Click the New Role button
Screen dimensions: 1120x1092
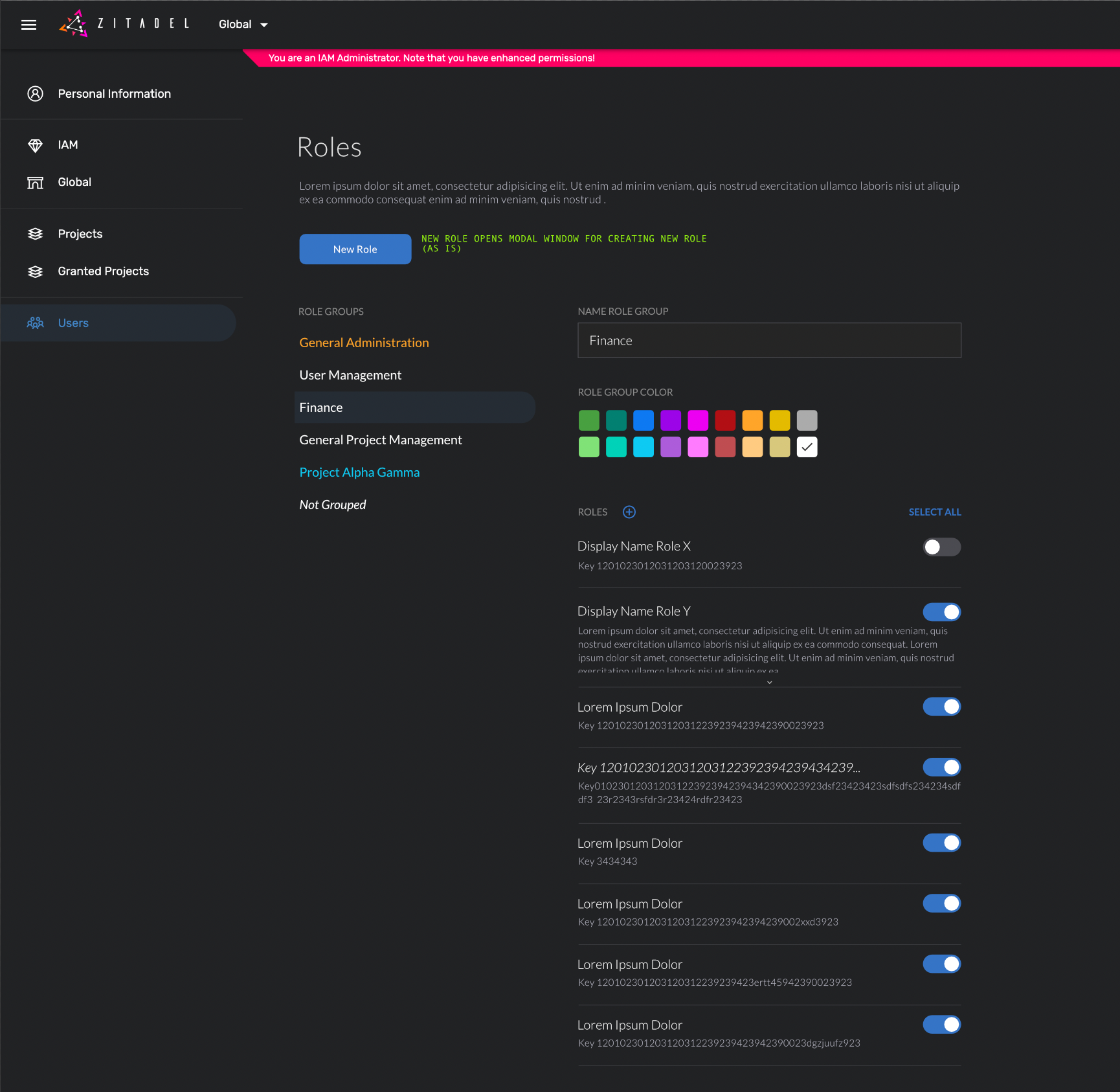click(x=355, y=249)
